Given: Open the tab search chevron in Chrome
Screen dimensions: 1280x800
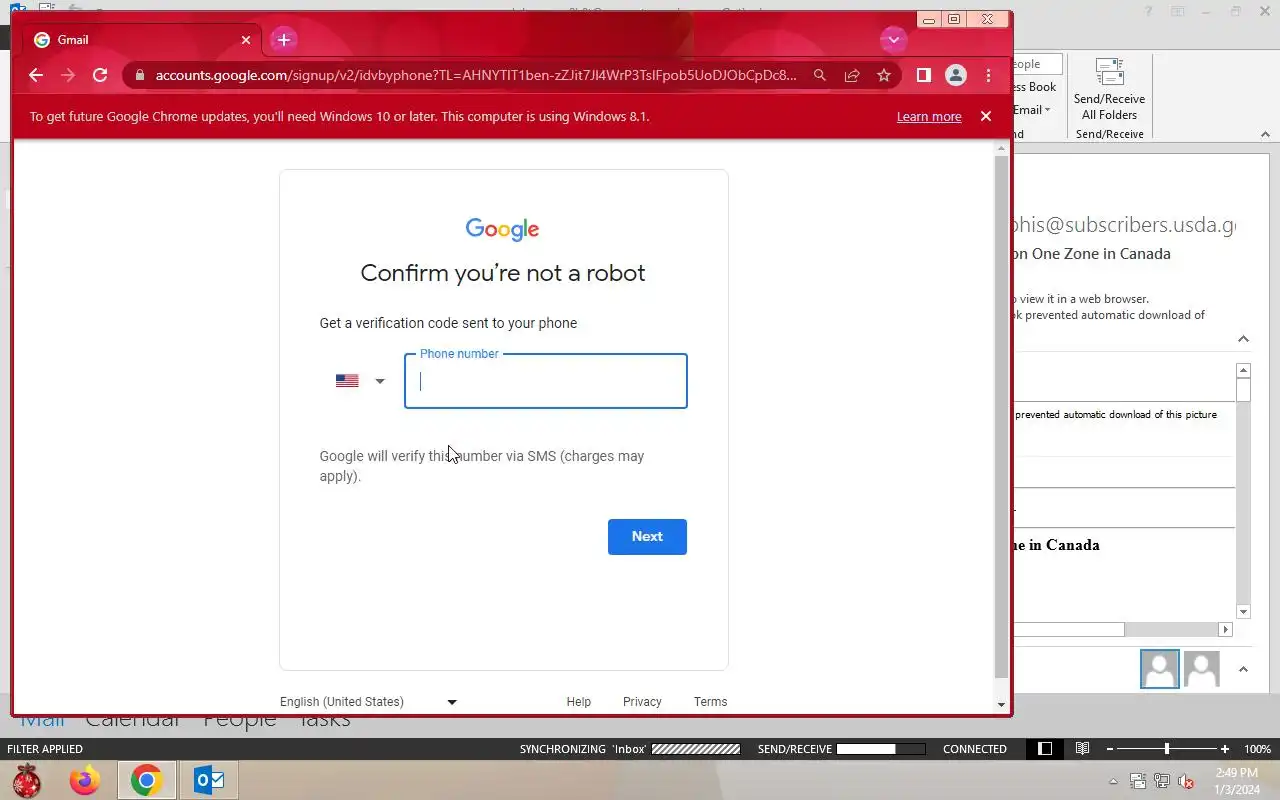Looking at the screenshot, I should click(x=893, y=40).
